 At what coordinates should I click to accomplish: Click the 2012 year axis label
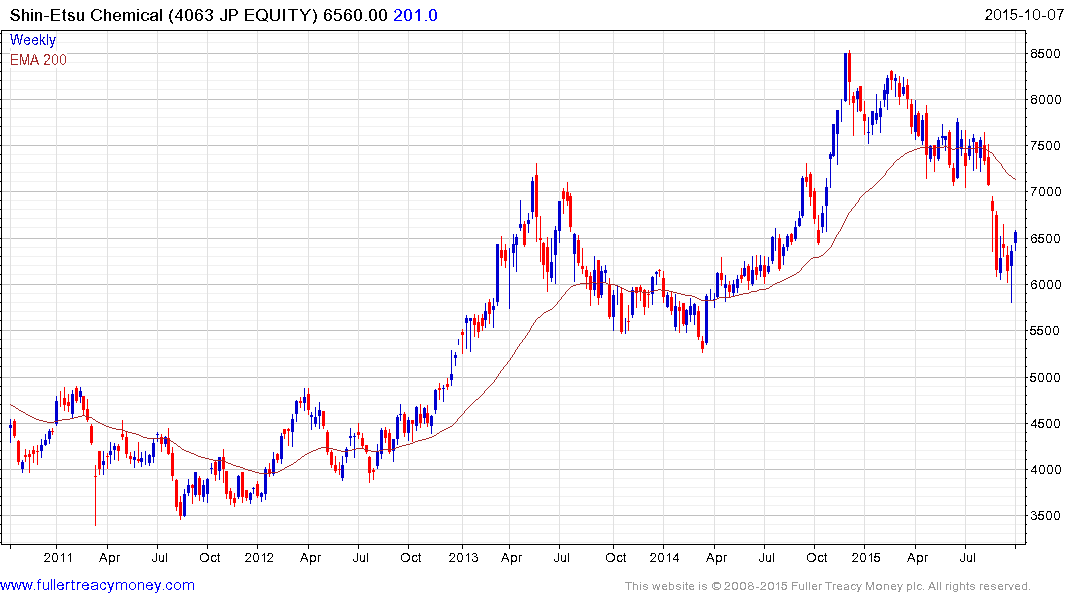click(258, 557)
